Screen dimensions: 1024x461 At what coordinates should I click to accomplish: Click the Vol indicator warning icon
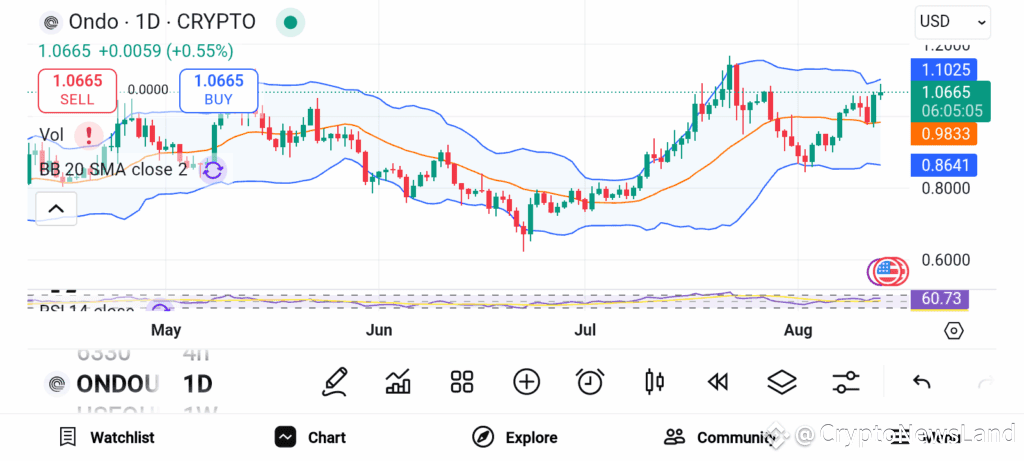point(88,135)
